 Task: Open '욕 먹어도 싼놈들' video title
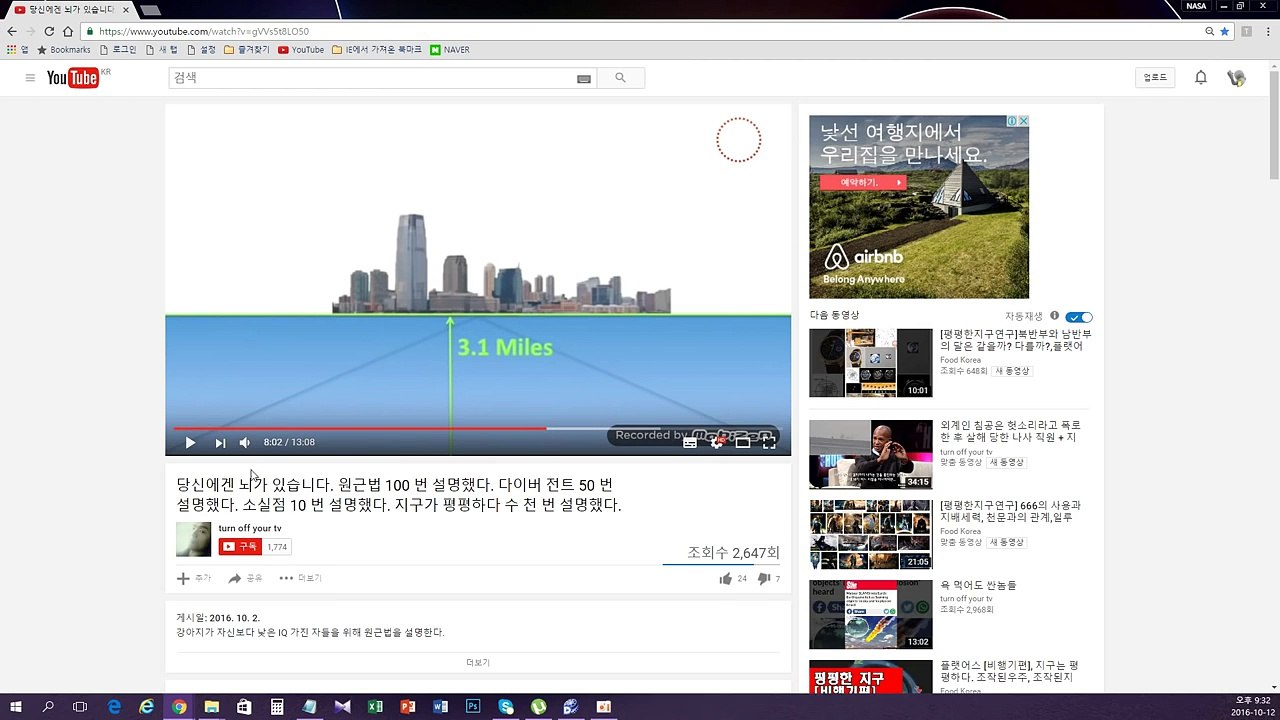(x=978, y=586)
